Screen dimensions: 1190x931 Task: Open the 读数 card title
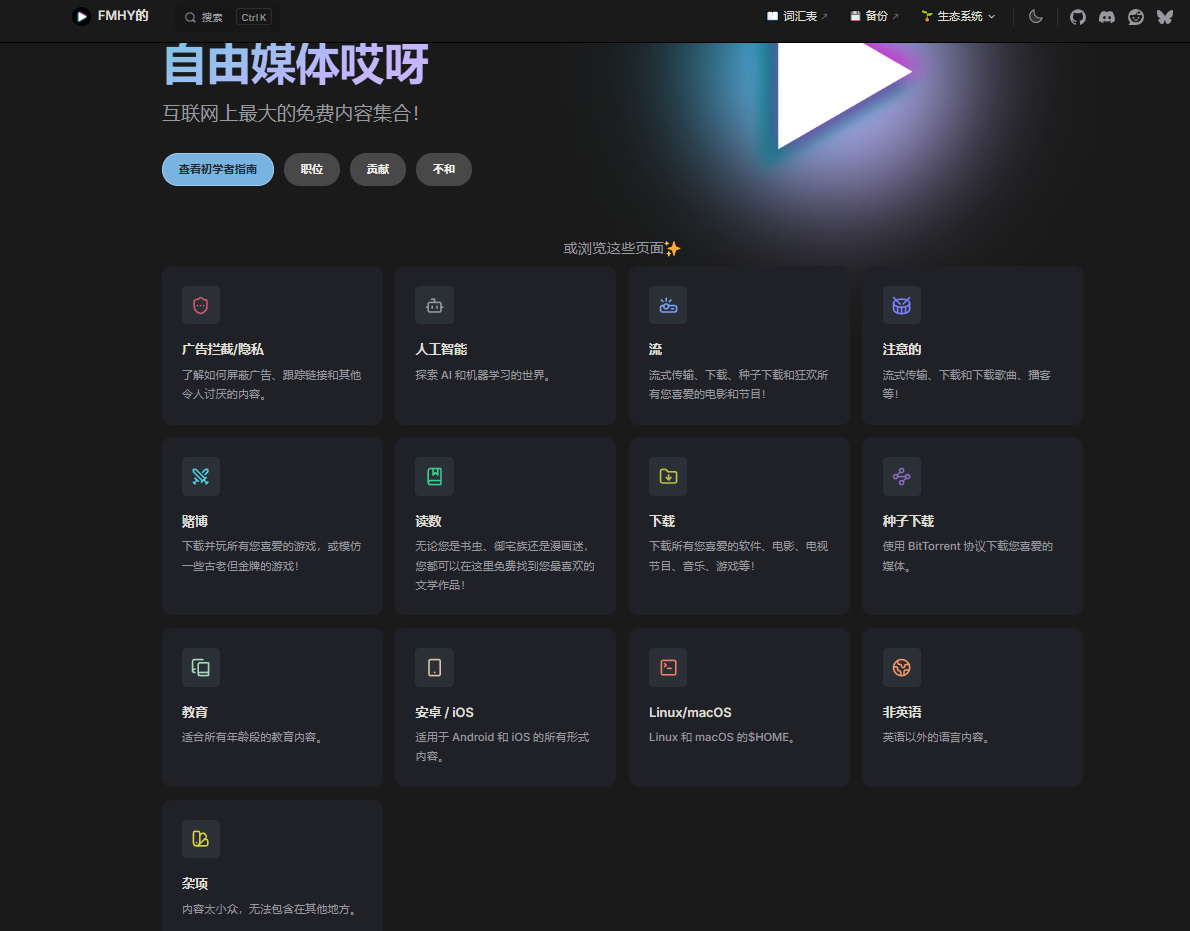[428, 521]
